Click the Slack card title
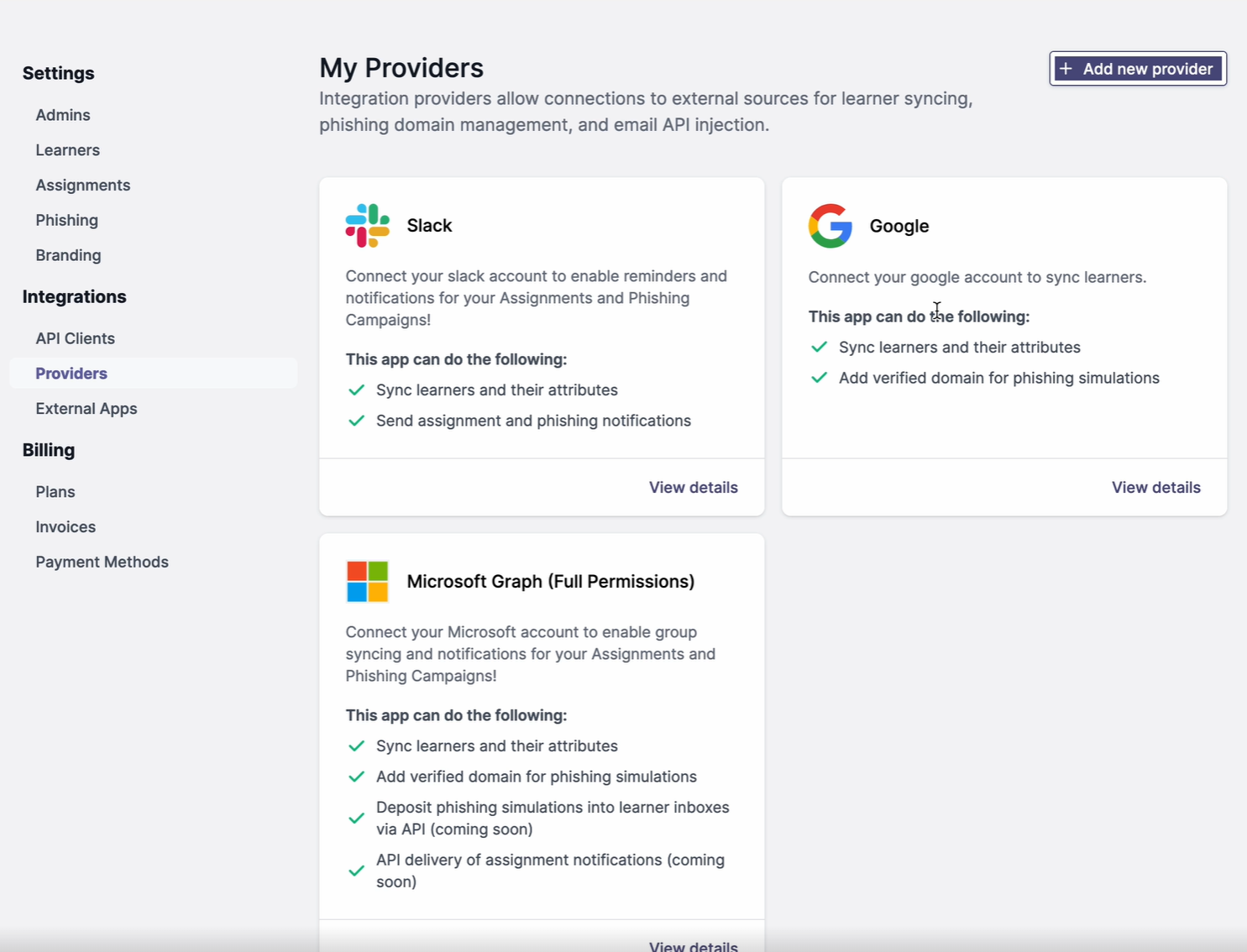The image size is (1247, 952). (429, 226)
